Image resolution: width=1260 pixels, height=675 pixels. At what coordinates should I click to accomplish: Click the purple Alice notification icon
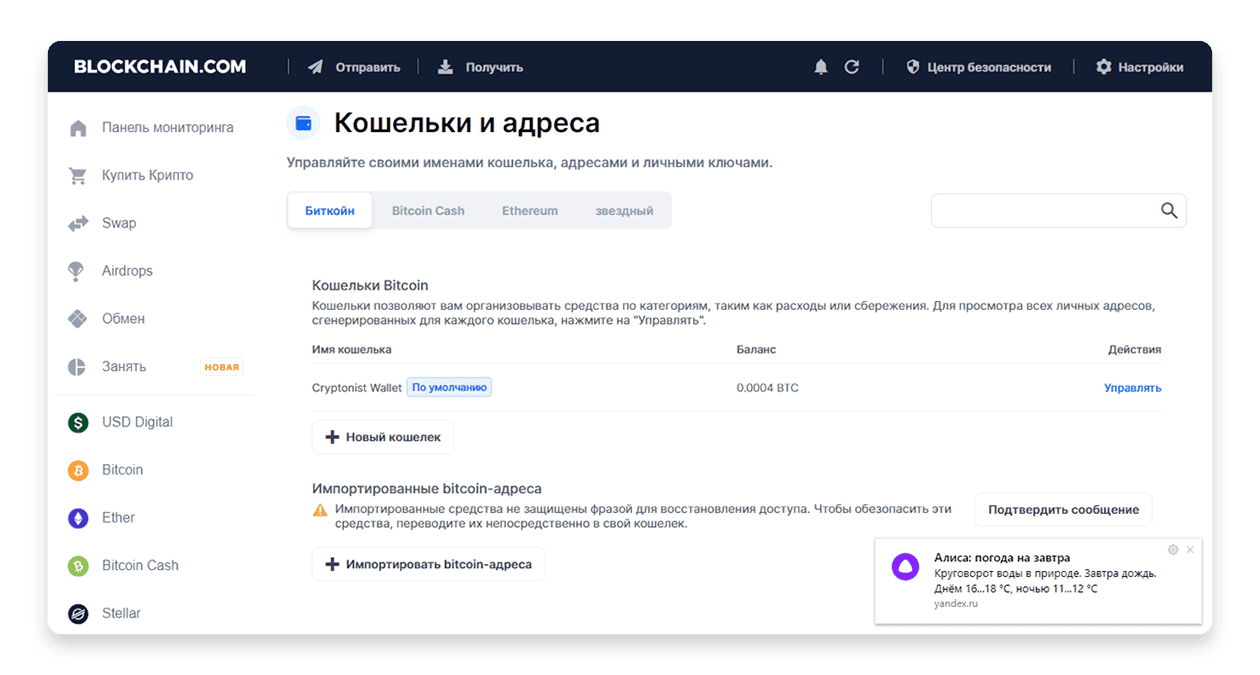905,567
